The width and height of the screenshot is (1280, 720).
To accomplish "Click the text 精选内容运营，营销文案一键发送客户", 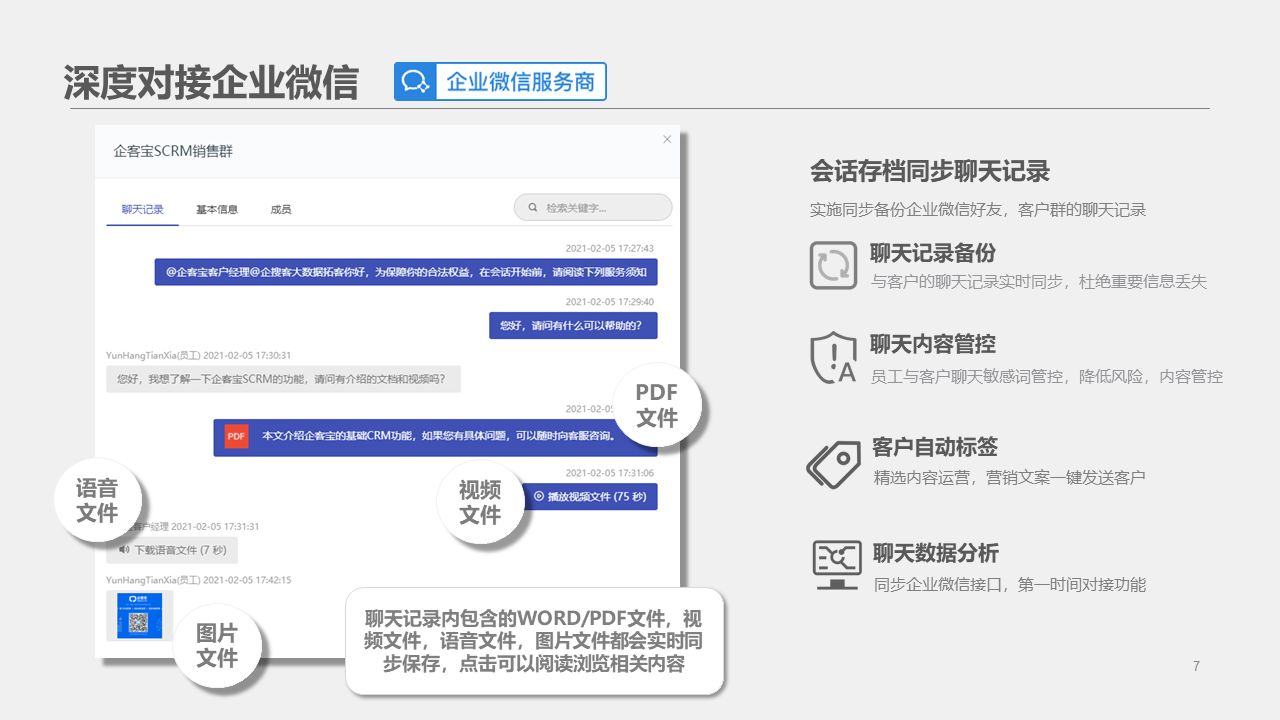I will (x=1009, y=478).
